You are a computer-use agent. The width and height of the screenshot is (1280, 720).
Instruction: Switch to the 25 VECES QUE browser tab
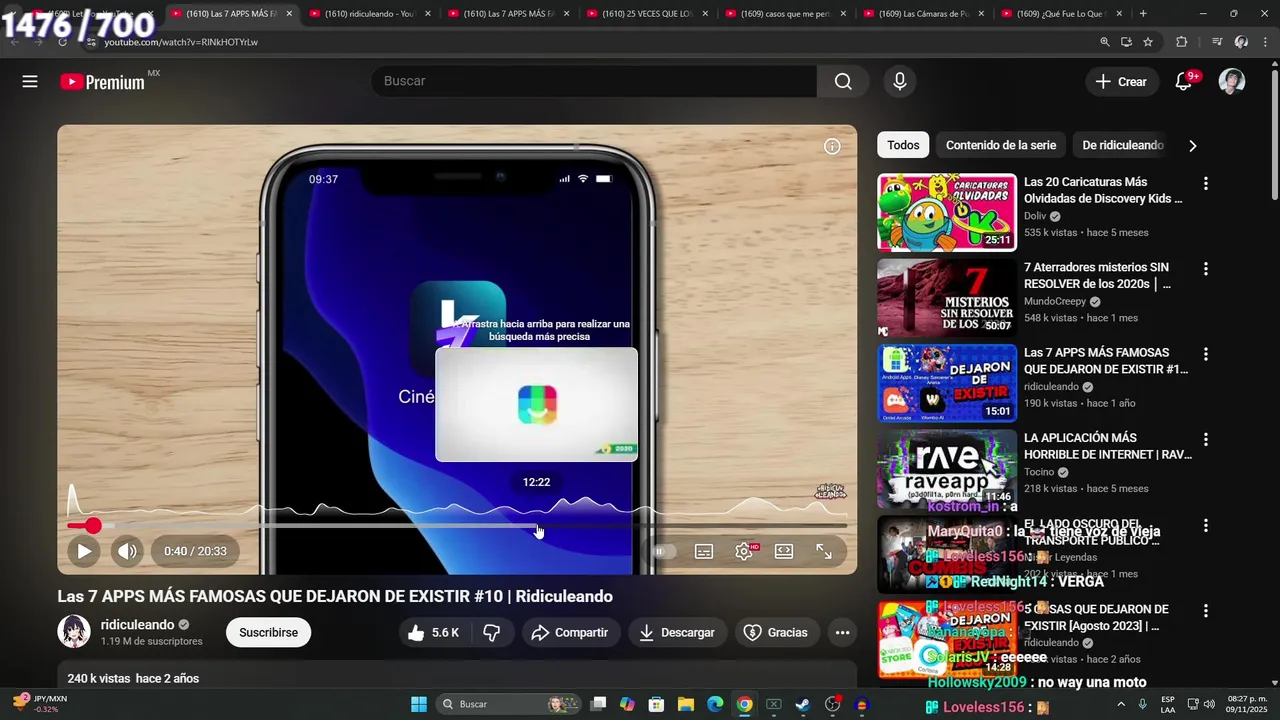click(645, 14)
